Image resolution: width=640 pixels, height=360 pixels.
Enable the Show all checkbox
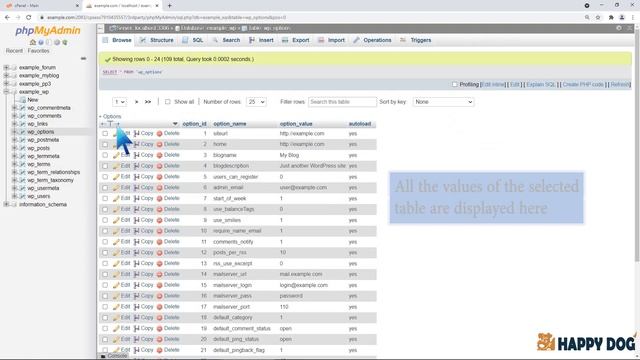point(167,102)
